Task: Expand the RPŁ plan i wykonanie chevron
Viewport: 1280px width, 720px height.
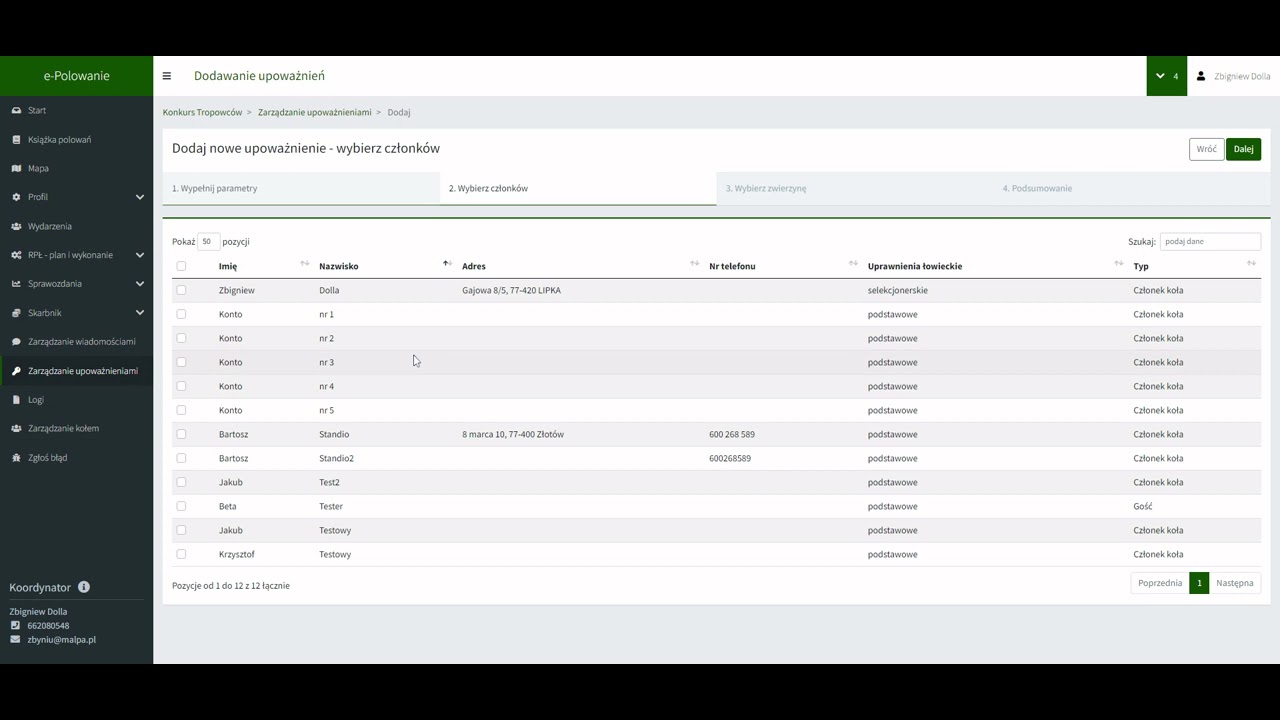Action: coord(140,255)
